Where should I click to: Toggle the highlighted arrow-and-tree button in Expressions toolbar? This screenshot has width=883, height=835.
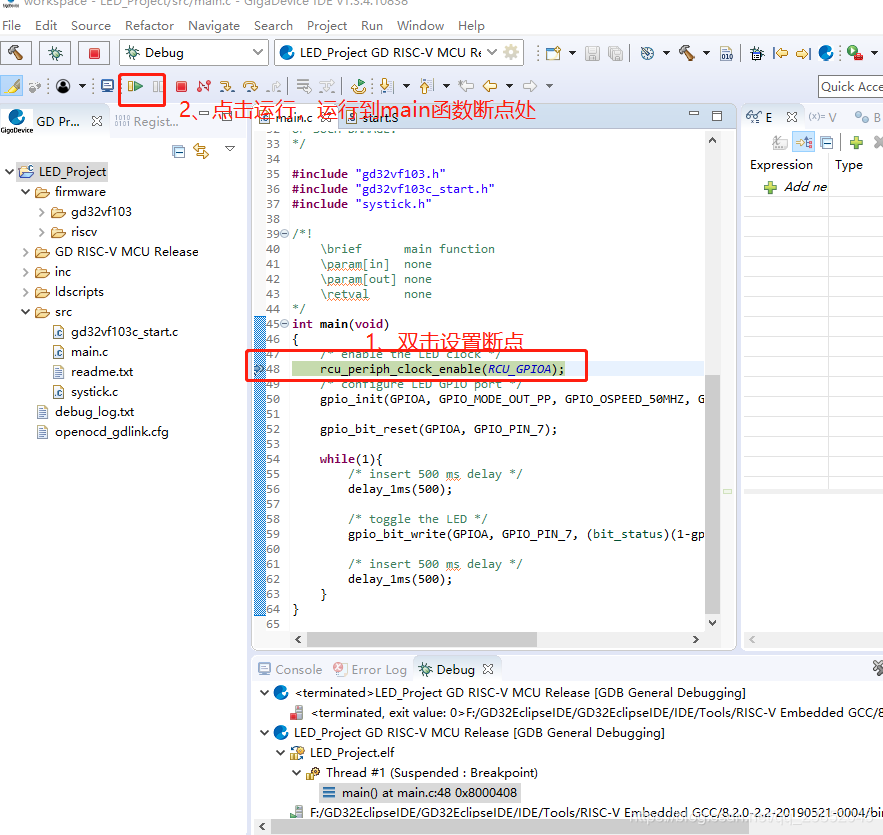[x=804, y=142]
